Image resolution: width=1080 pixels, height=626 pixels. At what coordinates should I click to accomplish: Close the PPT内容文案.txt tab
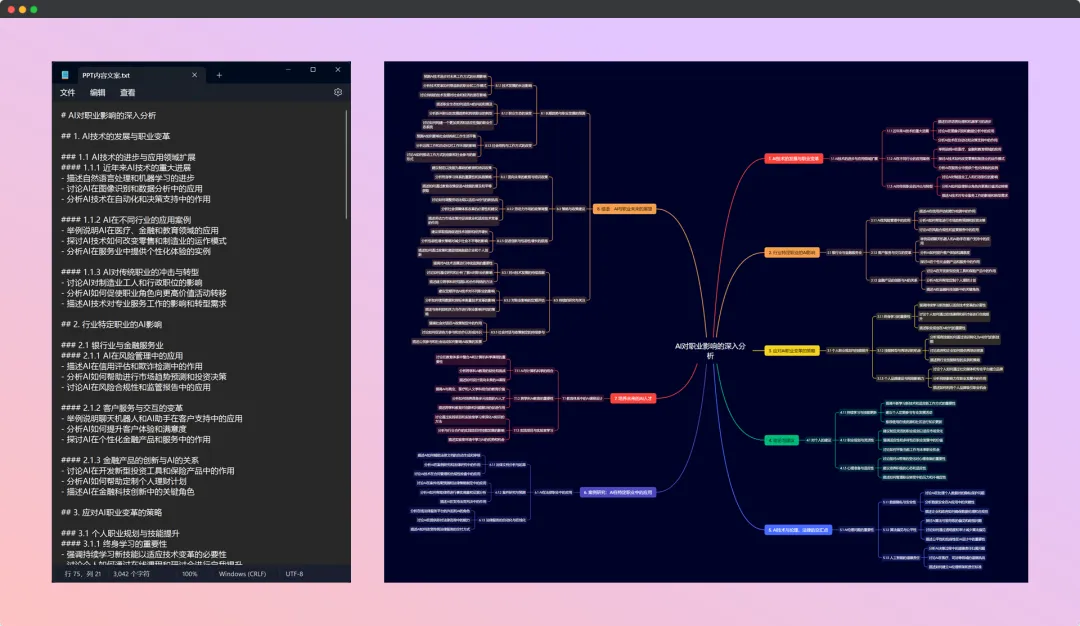pyautogui.click(x=194, y=75)
